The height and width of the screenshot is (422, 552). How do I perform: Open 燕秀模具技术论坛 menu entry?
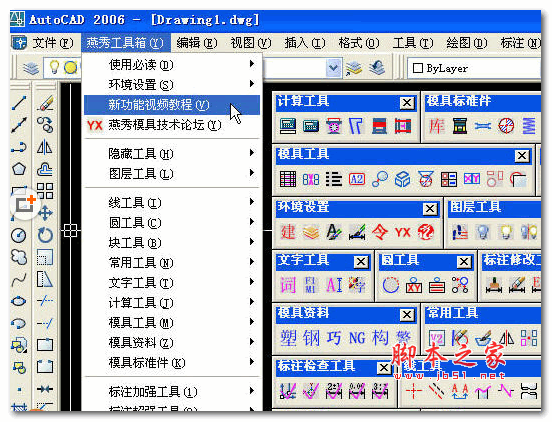(x=172, y=125)
